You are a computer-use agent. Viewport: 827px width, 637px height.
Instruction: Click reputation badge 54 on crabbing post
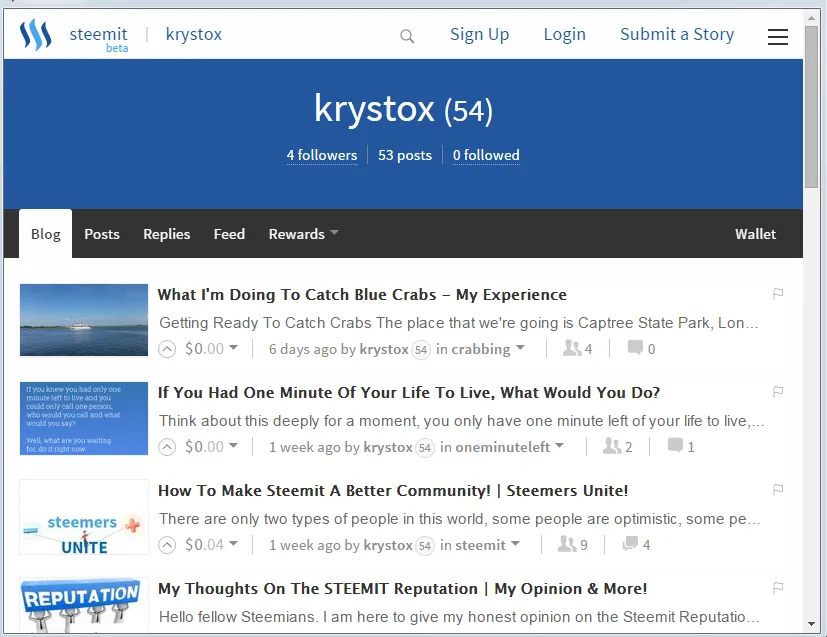point(421,350)
